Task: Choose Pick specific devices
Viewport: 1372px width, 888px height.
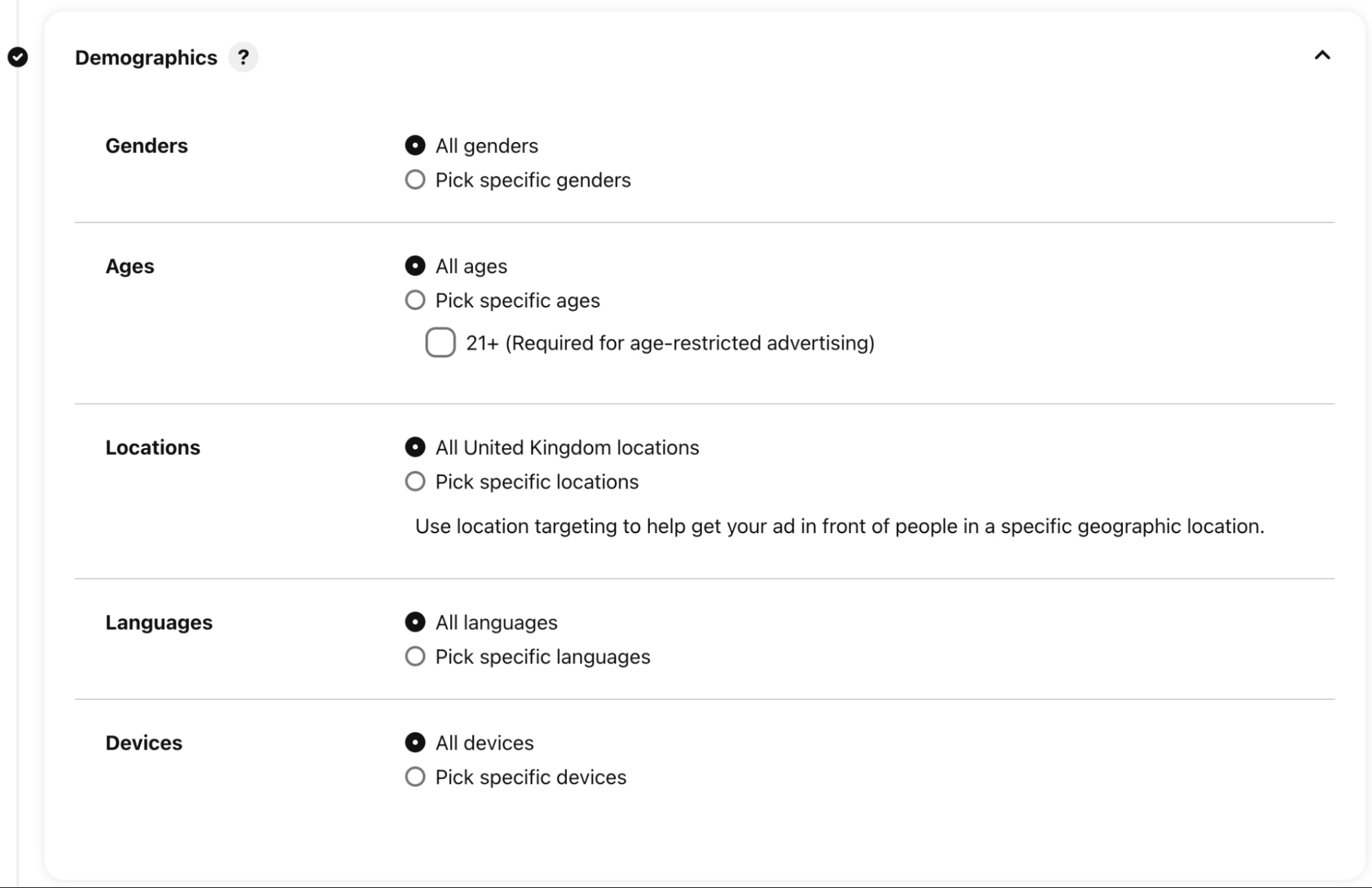Action: click(415, 777)
